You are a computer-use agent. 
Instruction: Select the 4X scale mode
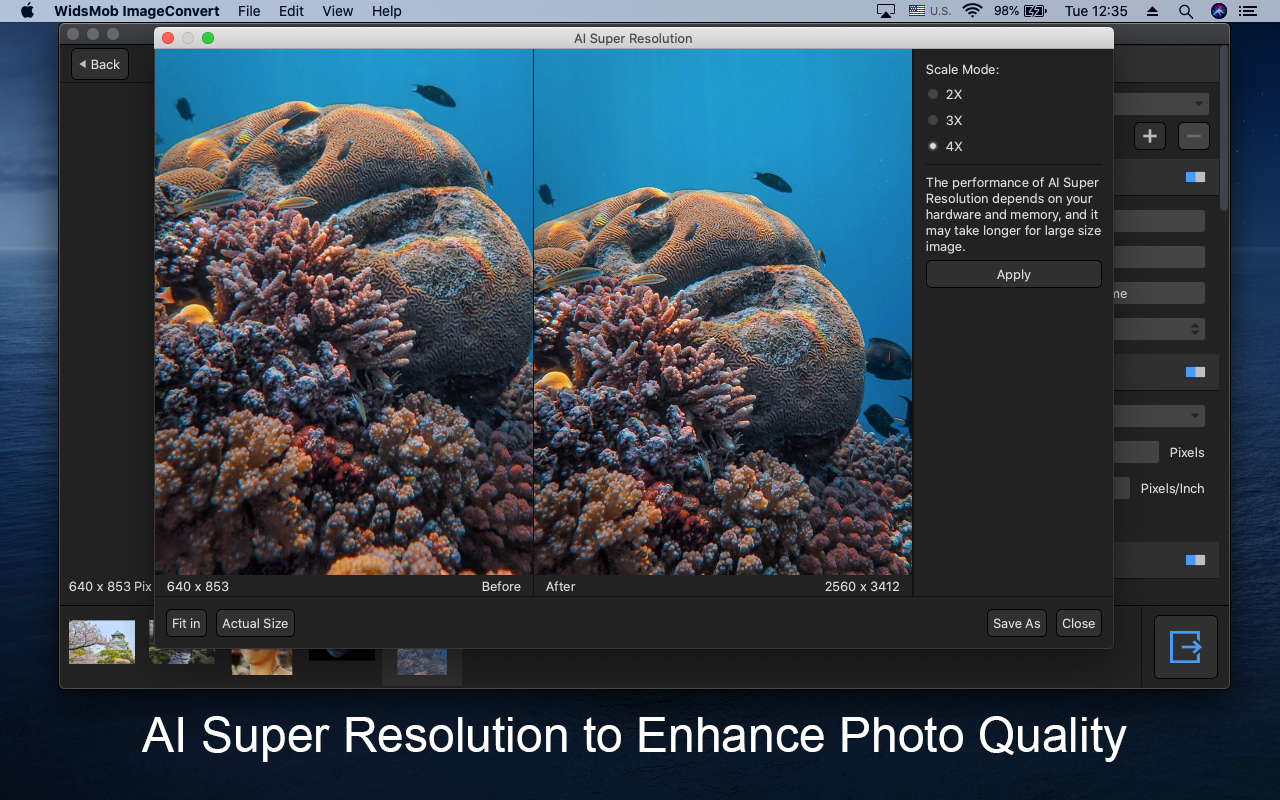(x=933, y=146)
